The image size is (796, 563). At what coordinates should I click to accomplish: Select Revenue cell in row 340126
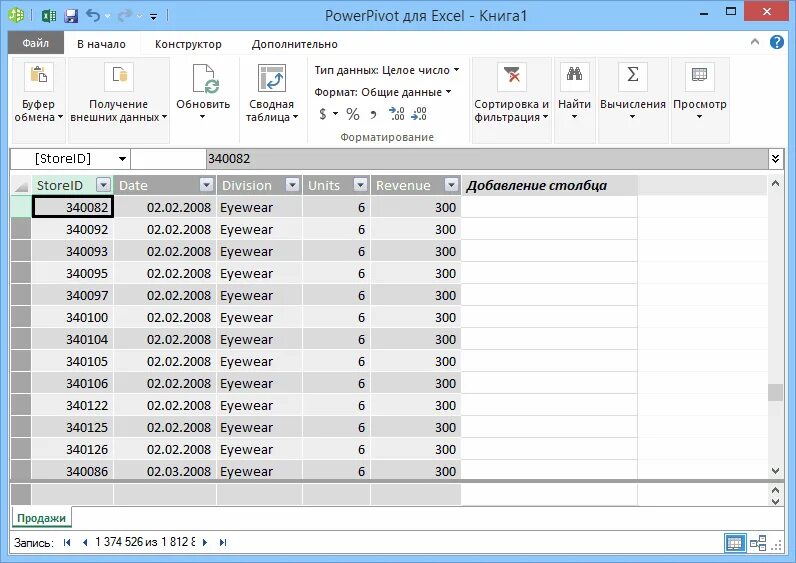tap(416, 450)
